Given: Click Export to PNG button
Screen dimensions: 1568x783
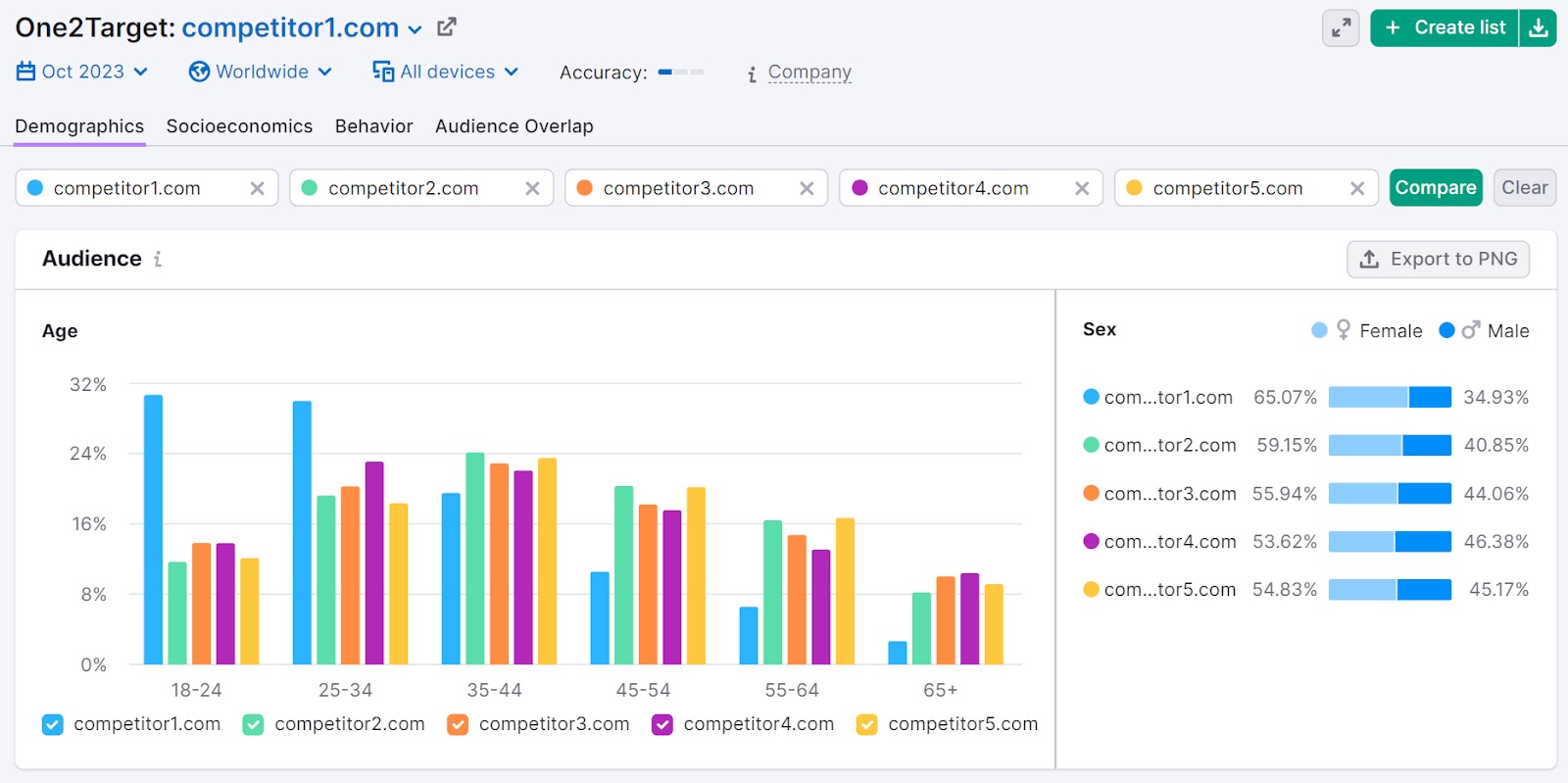Looking at the screenshot, I should click(x=1438, y=259).
